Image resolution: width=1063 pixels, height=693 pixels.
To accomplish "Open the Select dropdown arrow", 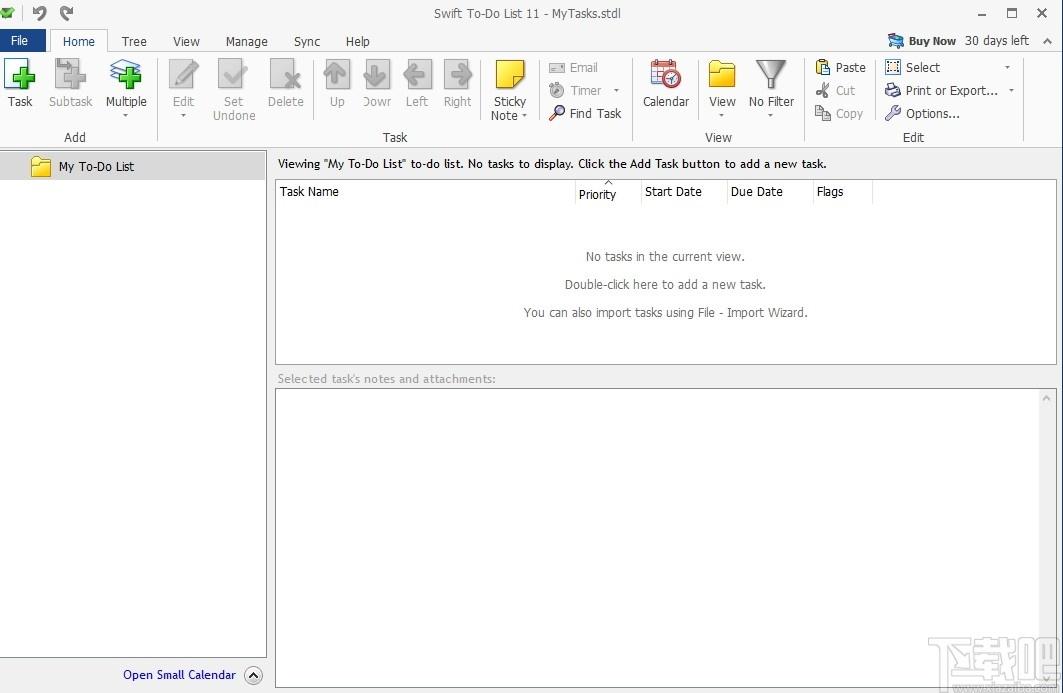I will click(1007, 67).
